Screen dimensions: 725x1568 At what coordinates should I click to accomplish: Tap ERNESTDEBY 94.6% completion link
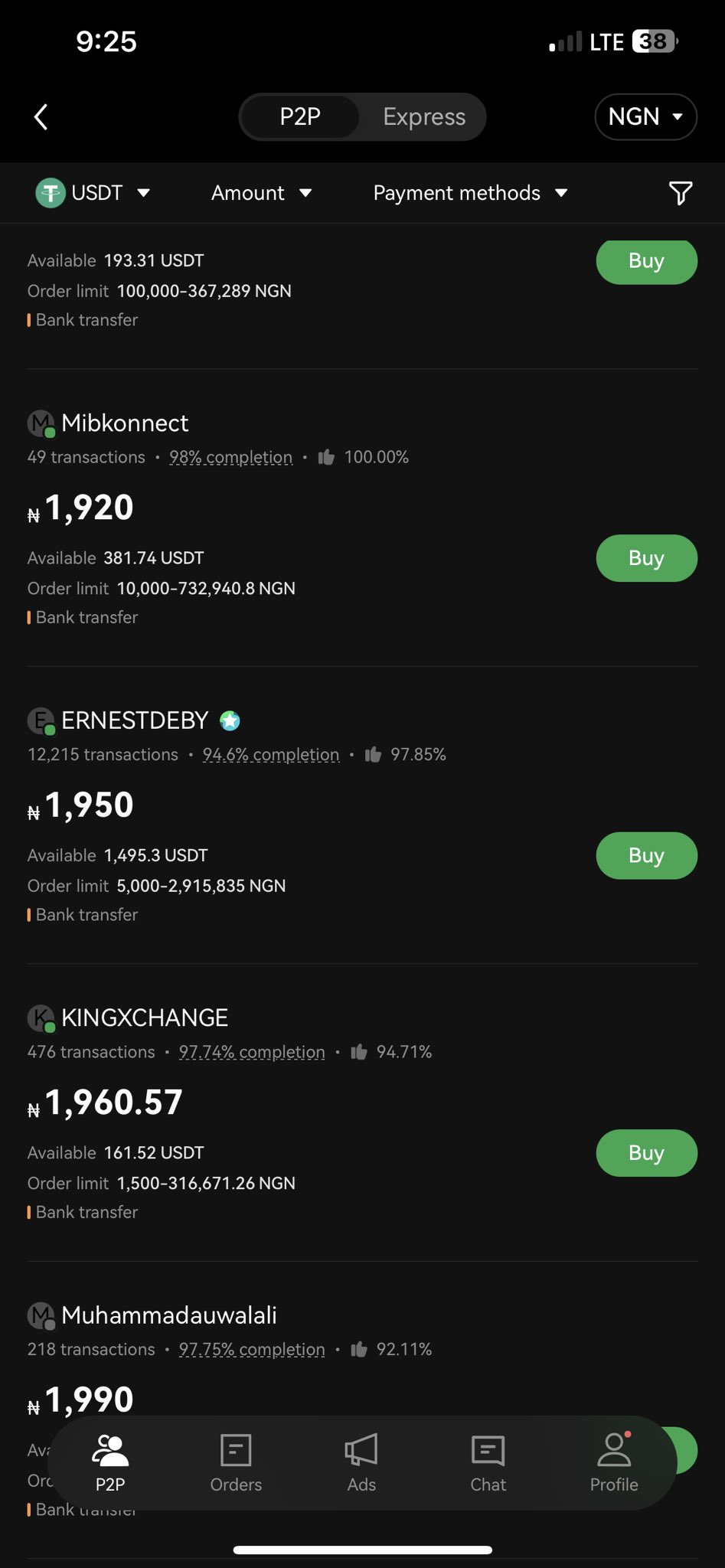click(x=270, y=755)
